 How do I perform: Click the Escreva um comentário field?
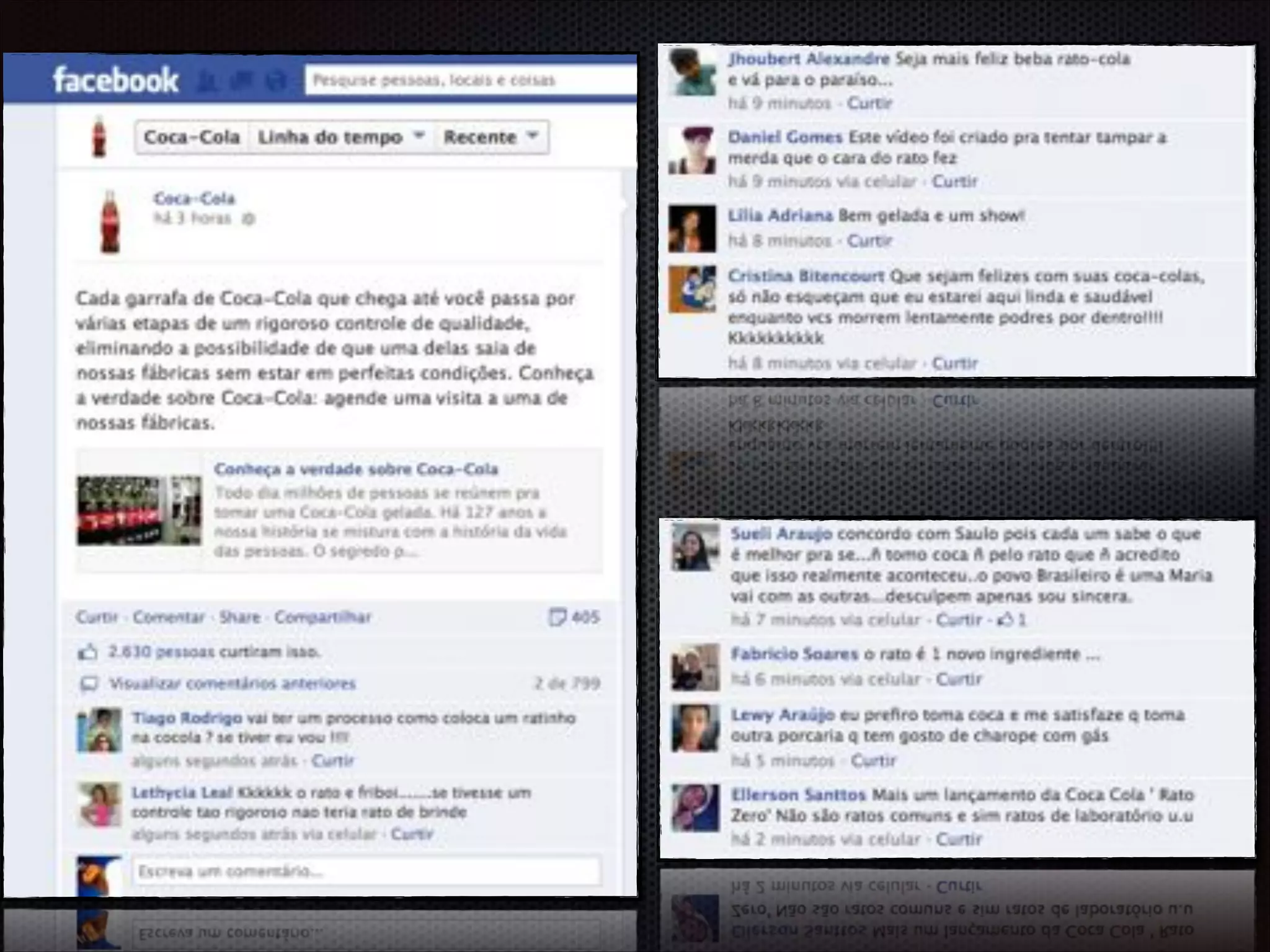tap(366, 871)
